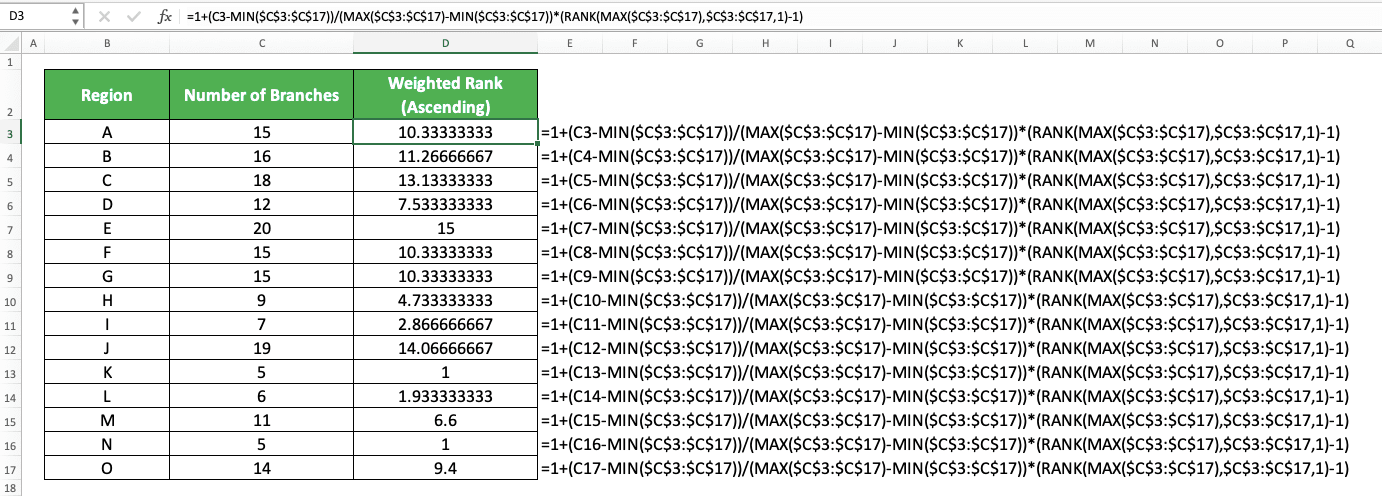
Task: Select row 18 header
Action: (x=10, y=488)
